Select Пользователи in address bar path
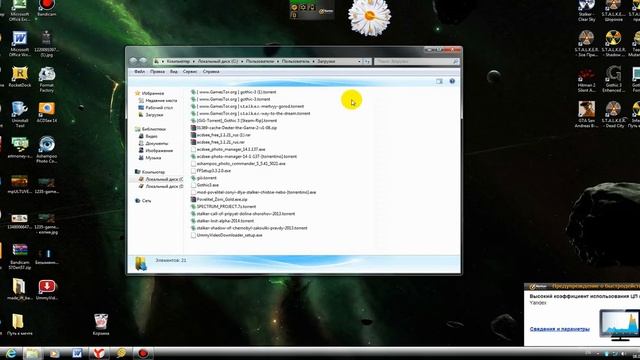Screen dimensions: 640x360 260,61
